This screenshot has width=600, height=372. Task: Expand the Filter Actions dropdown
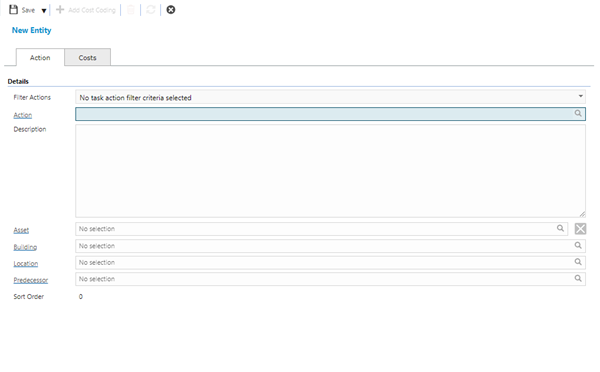[580, 96]
